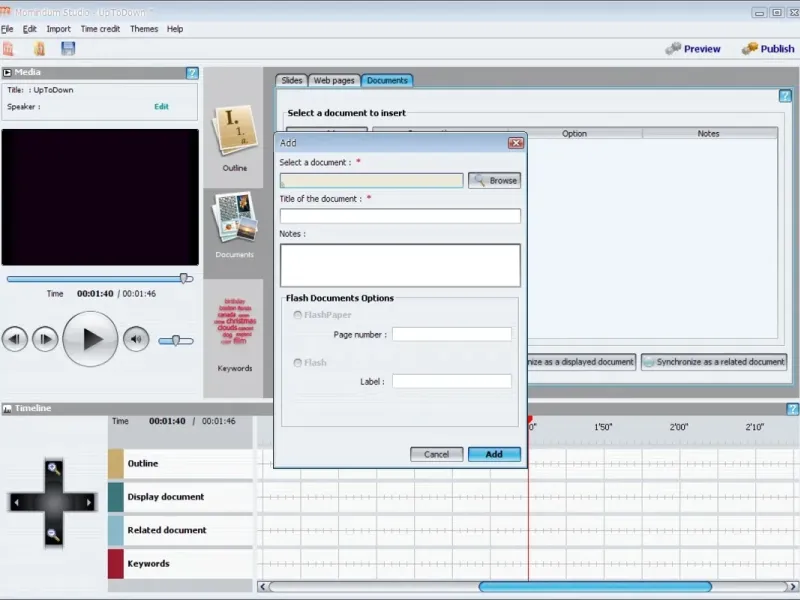
Task: Select the Flash radio button
Action: (297, 363)
